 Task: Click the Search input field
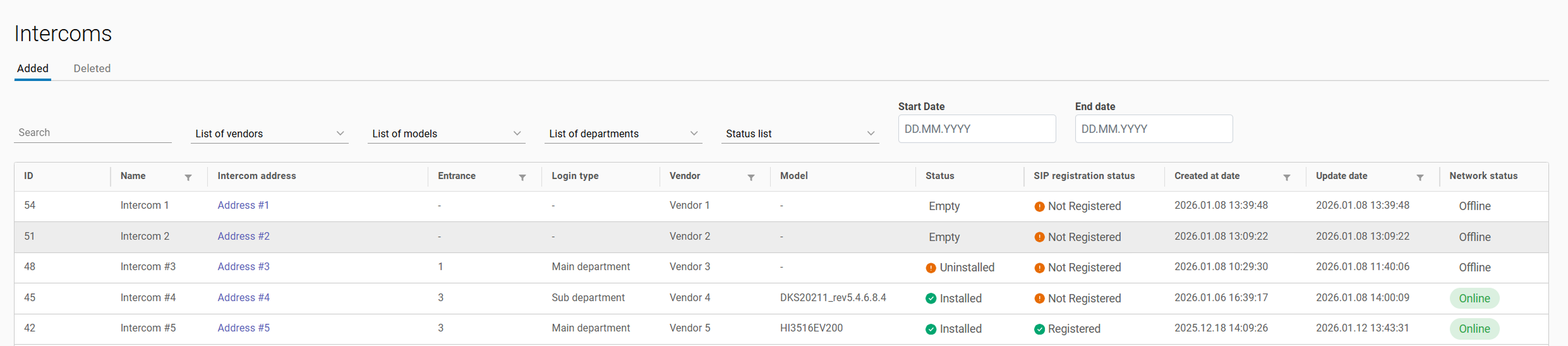(x=92, y=132)
